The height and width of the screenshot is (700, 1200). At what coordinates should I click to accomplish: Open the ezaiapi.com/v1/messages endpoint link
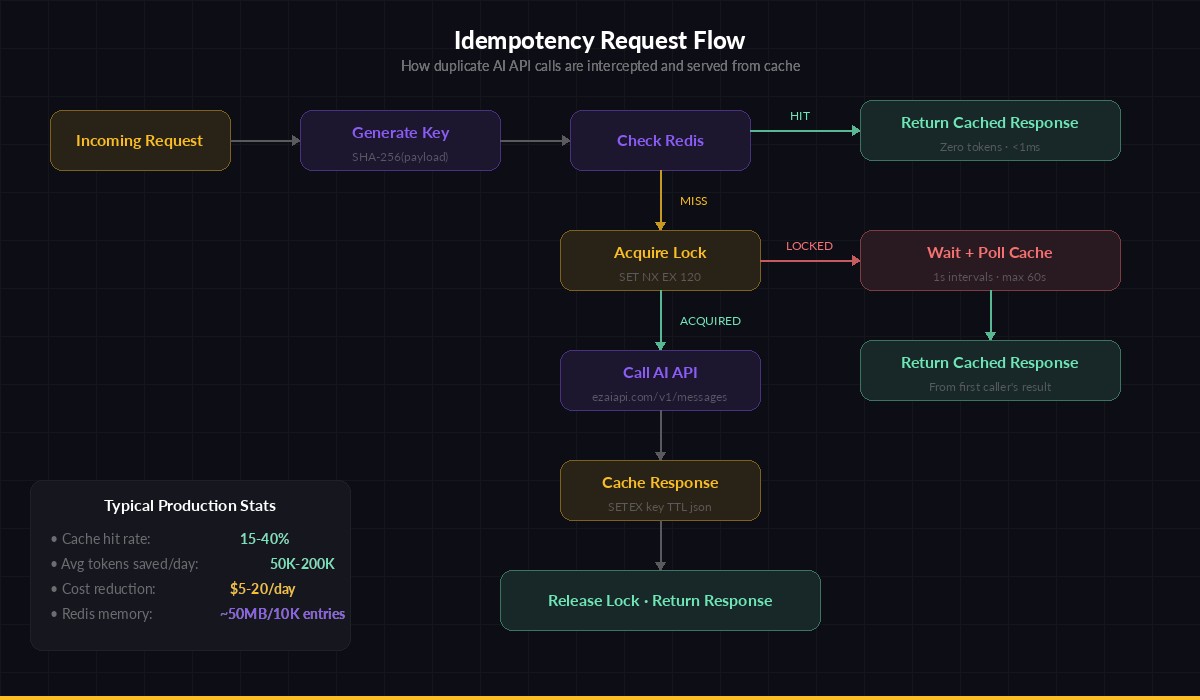pos(660,396)
